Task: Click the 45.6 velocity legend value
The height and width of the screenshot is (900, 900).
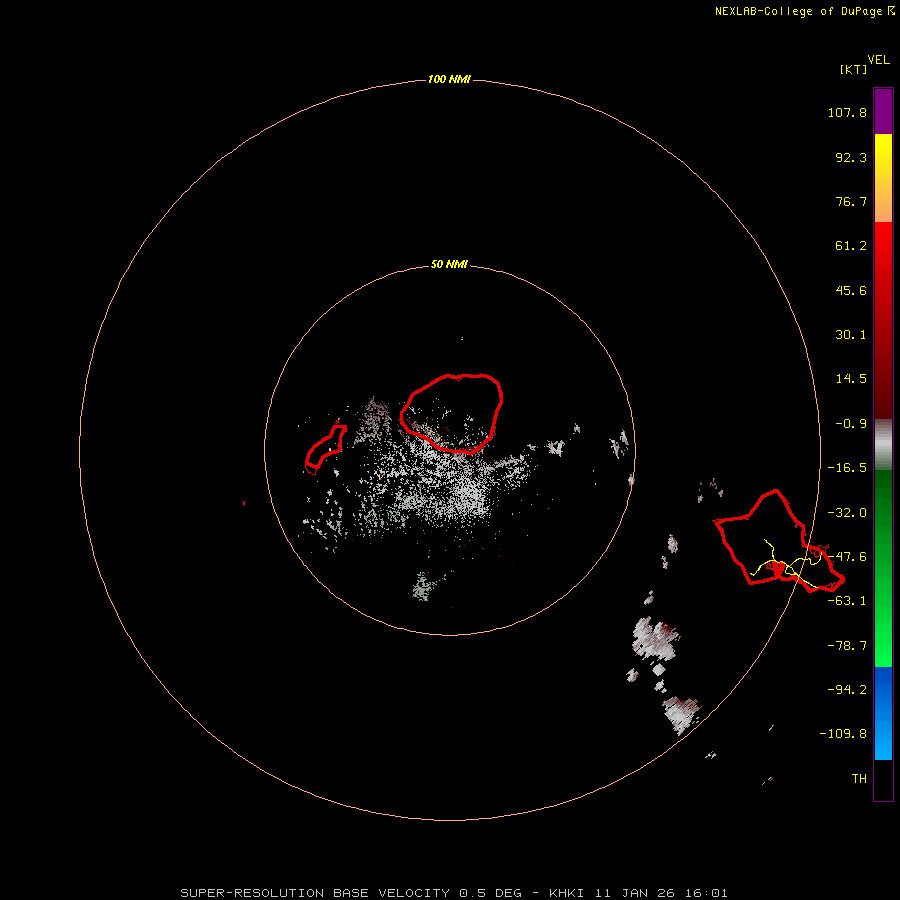Action: click(851, 290)
